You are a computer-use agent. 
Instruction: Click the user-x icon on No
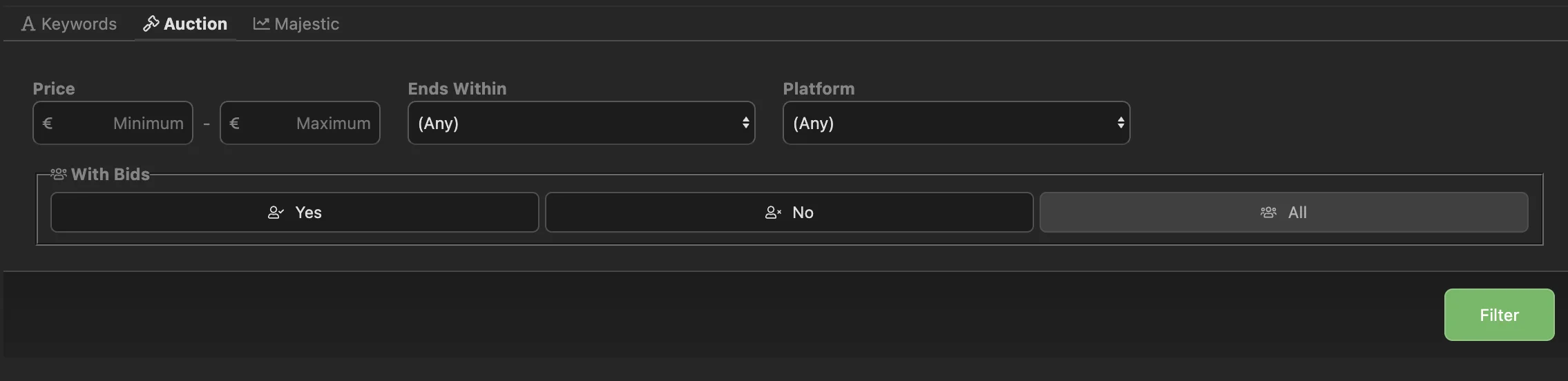point(773,213)
